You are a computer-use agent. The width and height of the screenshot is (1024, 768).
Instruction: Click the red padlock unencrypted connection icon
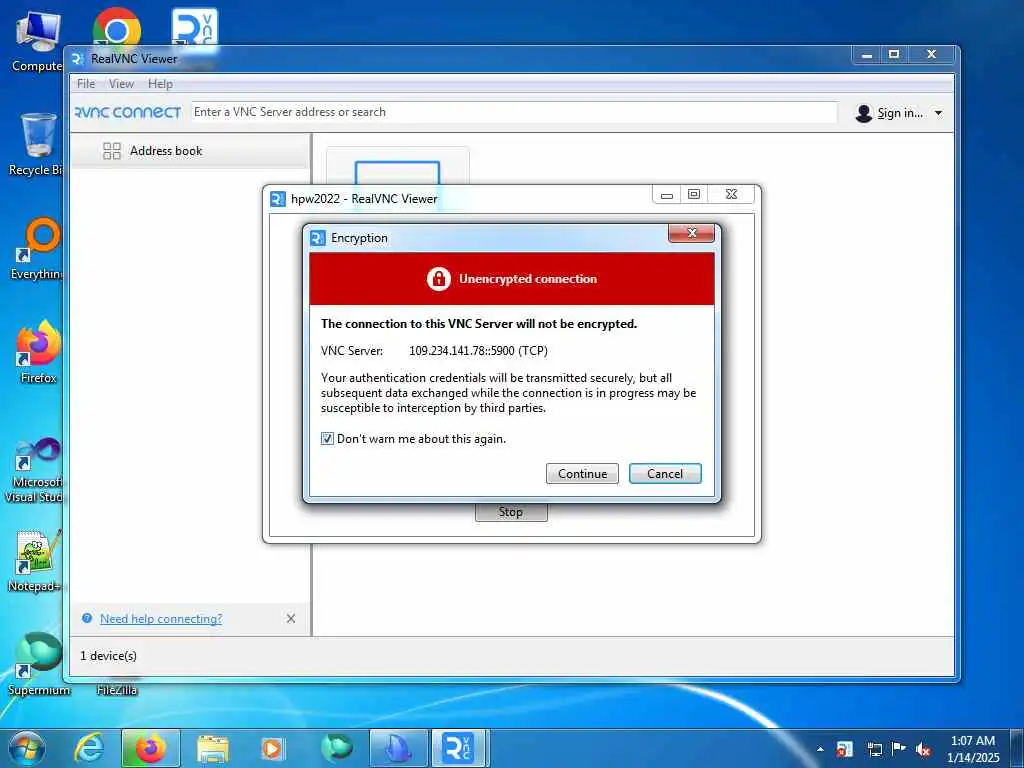point(438,279)
